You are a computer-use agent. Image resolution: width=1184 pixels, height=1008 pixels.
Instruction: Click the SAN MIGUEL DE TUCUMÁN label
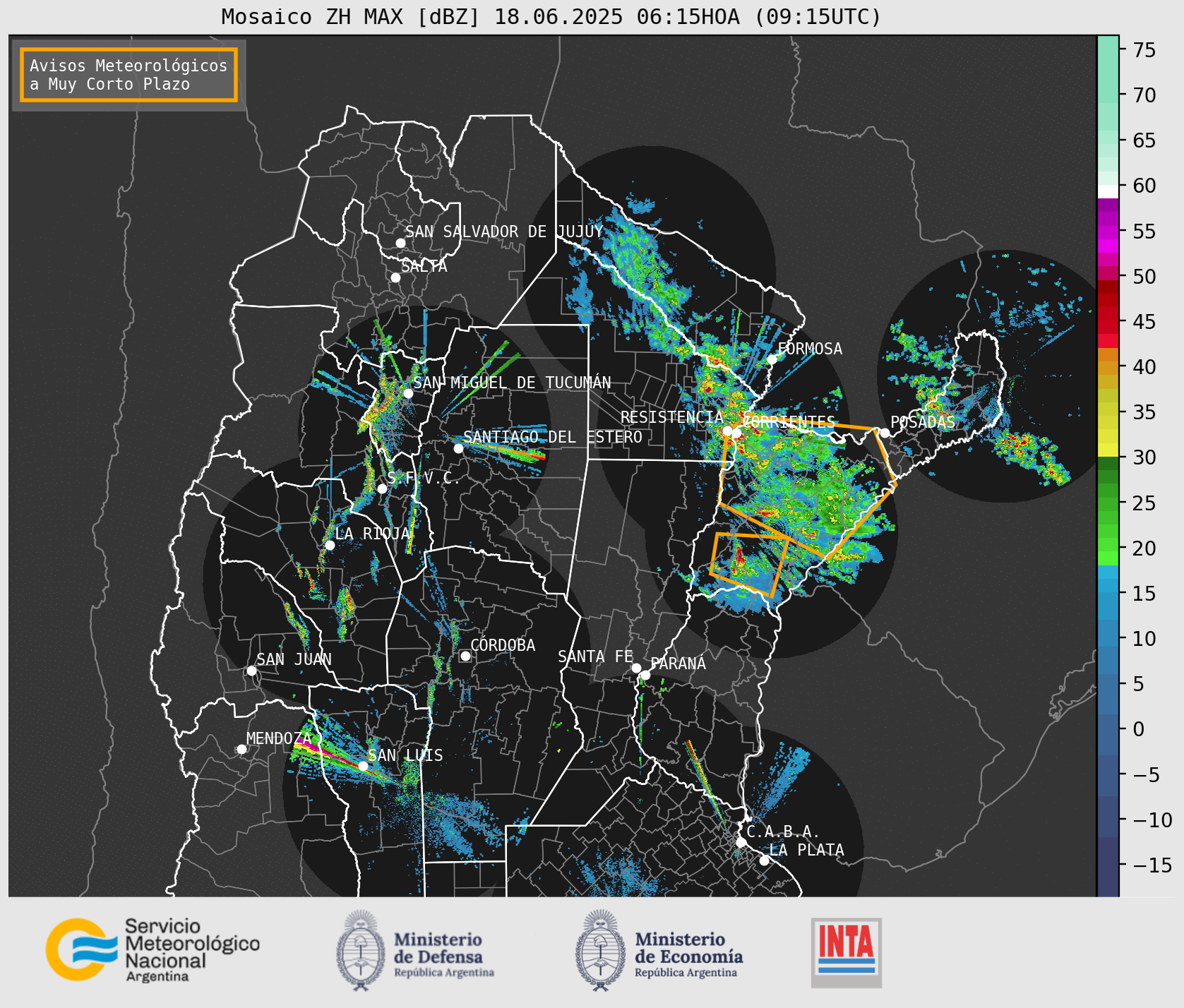pos(512,383)
